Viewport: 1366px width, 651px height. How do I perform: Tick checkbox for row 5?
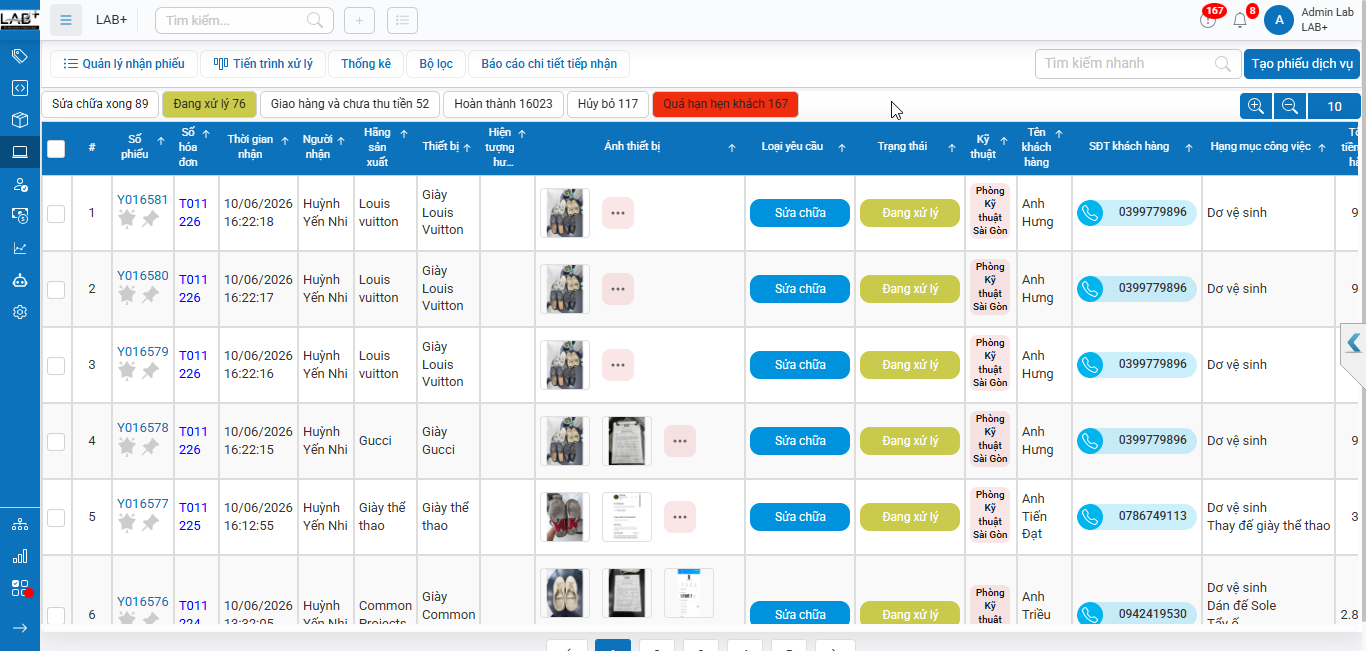(56, 517)
